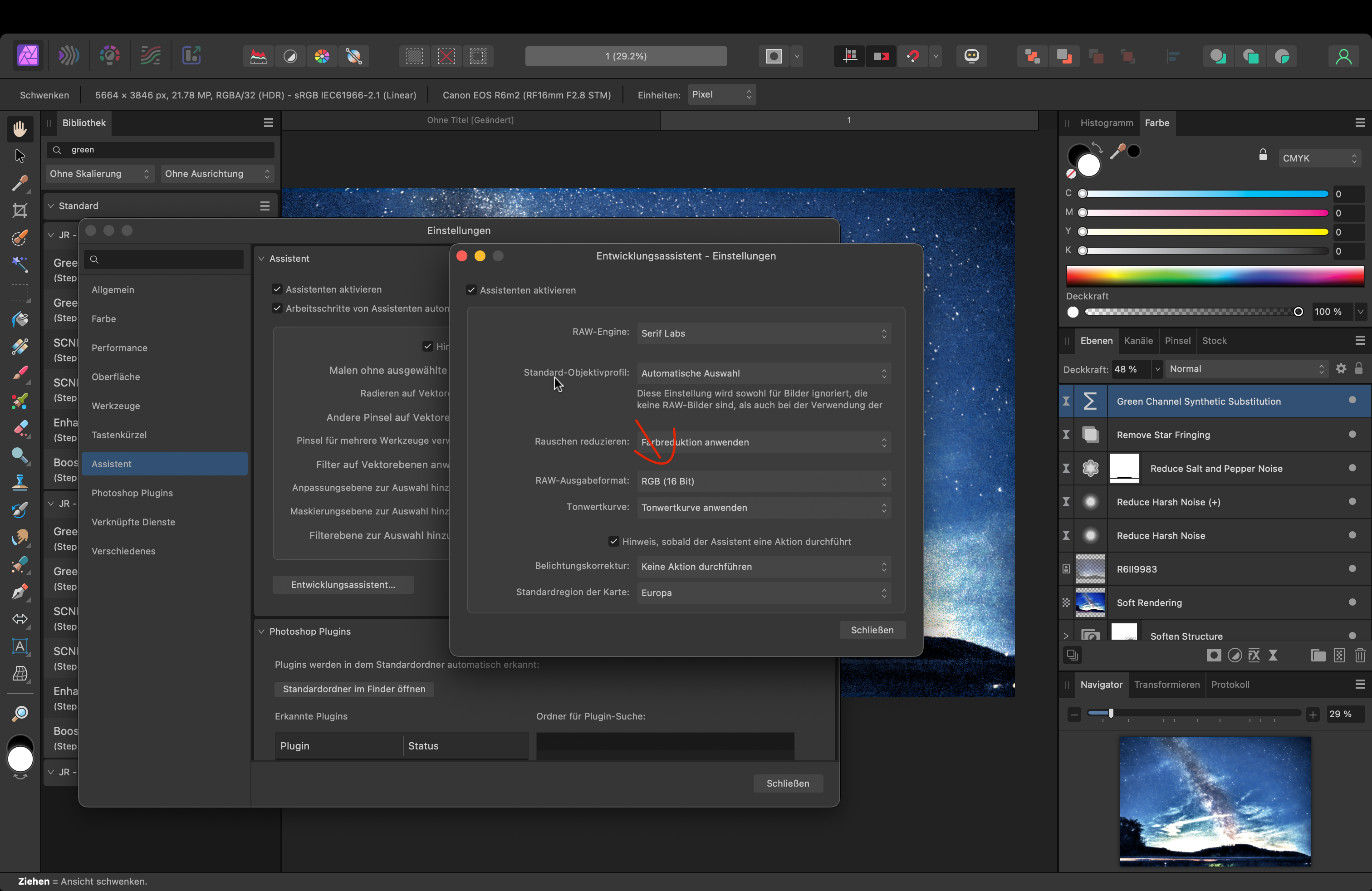
Task: Open the Tonwertkurve dropdown
Action: 764,508
